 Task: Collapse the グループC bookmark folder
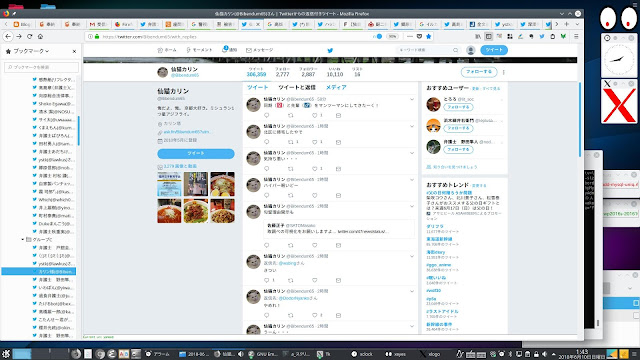(x=22, y=240)
